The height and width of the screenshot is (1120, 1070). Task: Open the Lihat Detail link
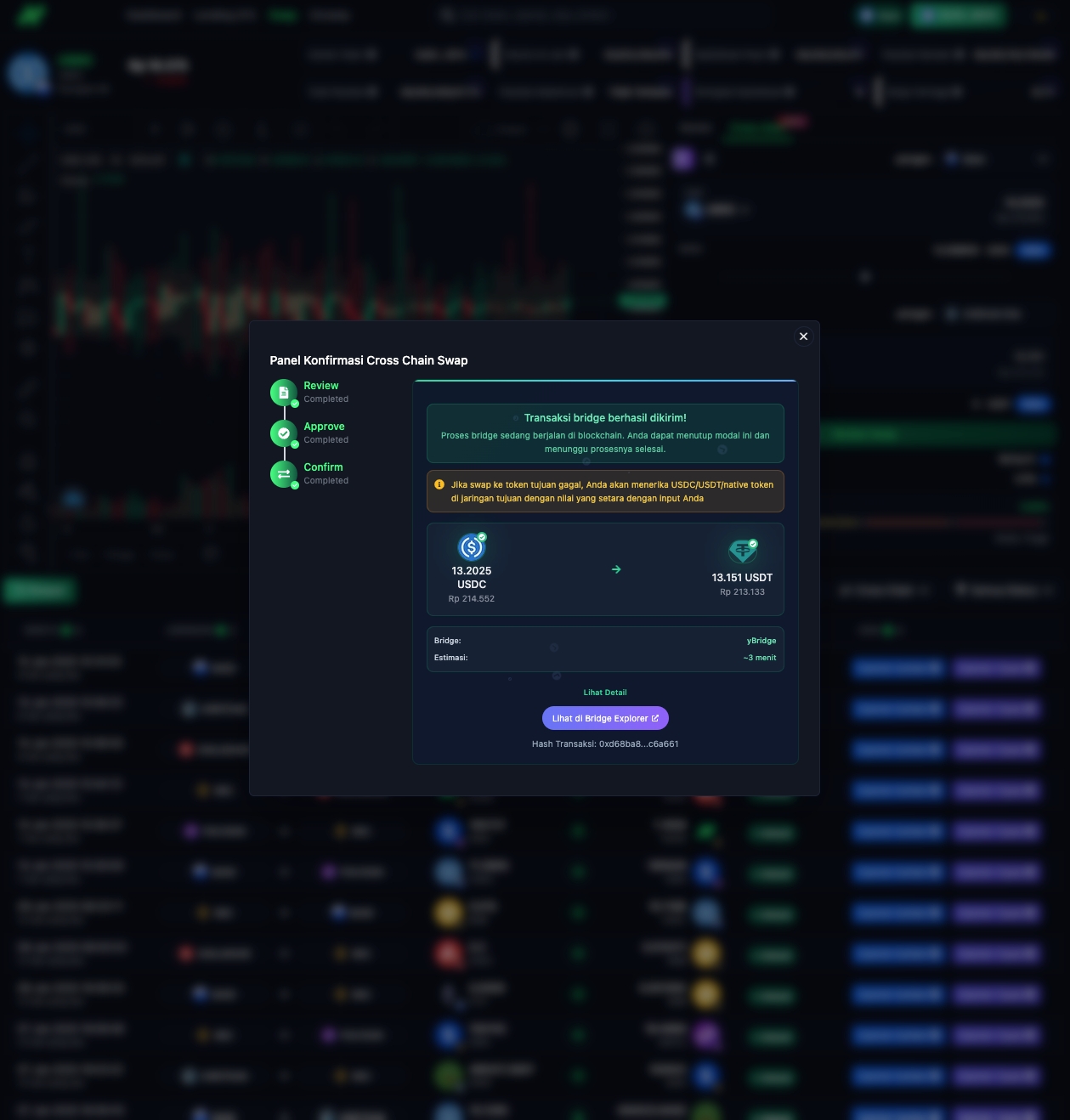click(x=605, y=693)
